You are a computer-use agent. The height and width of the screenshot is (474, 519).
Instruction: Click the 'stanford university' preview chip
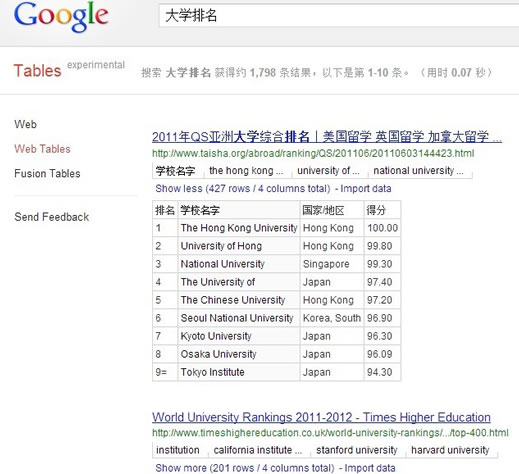[x=357, y=450]
